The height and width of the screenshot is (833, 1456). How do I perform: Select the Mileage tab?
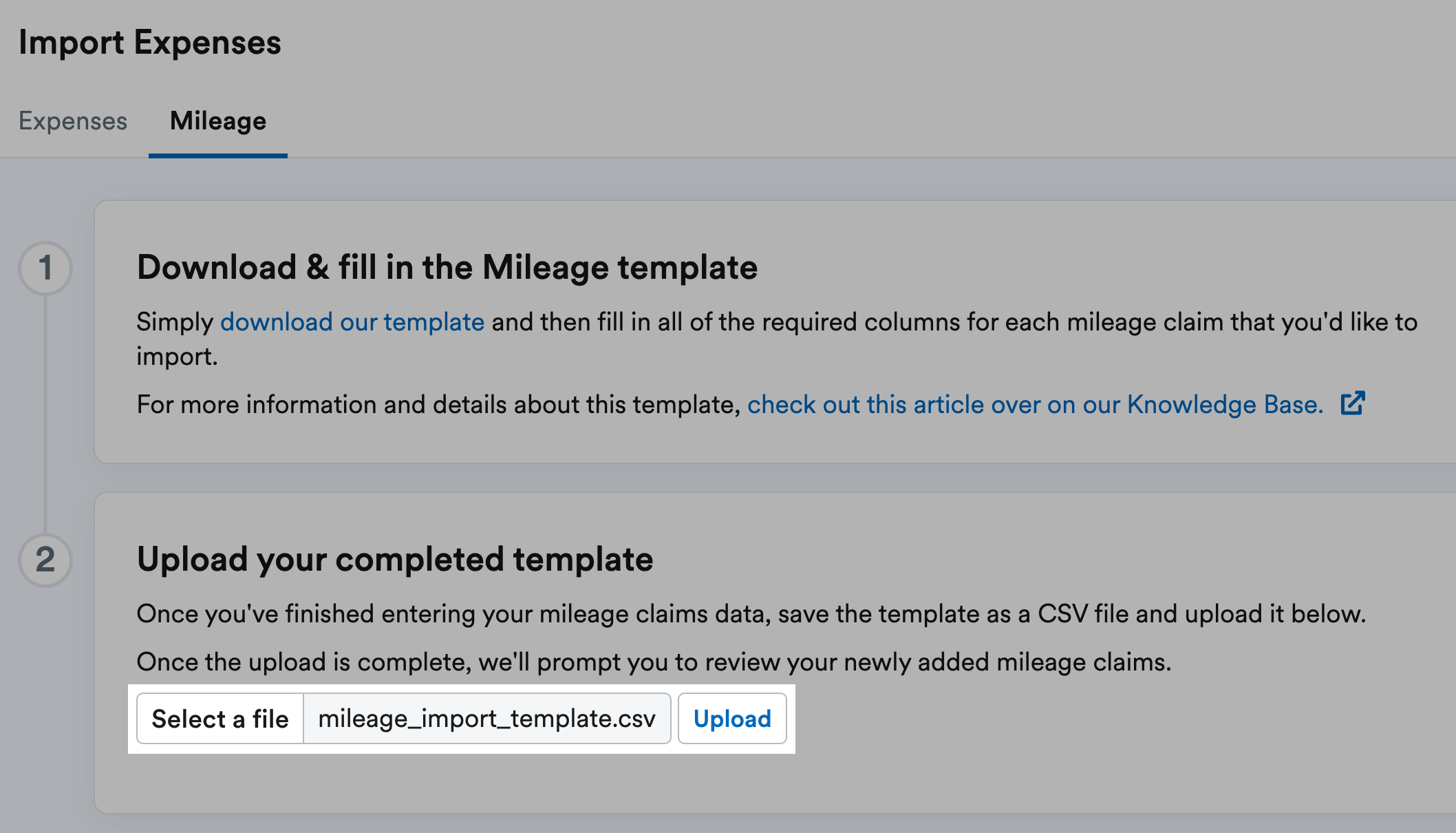pyautogui.click(x=218, y=121)
